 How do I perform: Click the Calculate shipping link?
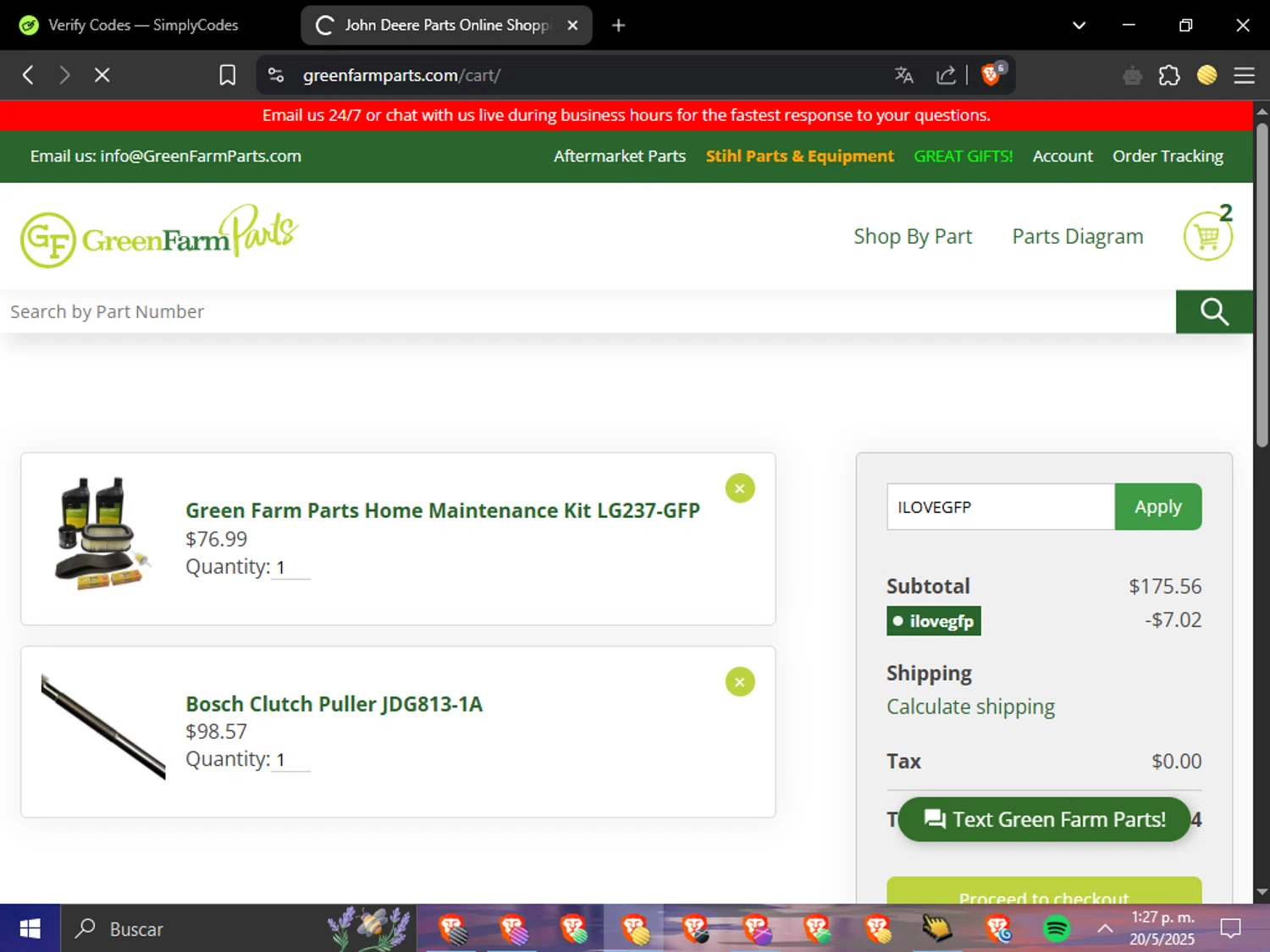point(970,707)
